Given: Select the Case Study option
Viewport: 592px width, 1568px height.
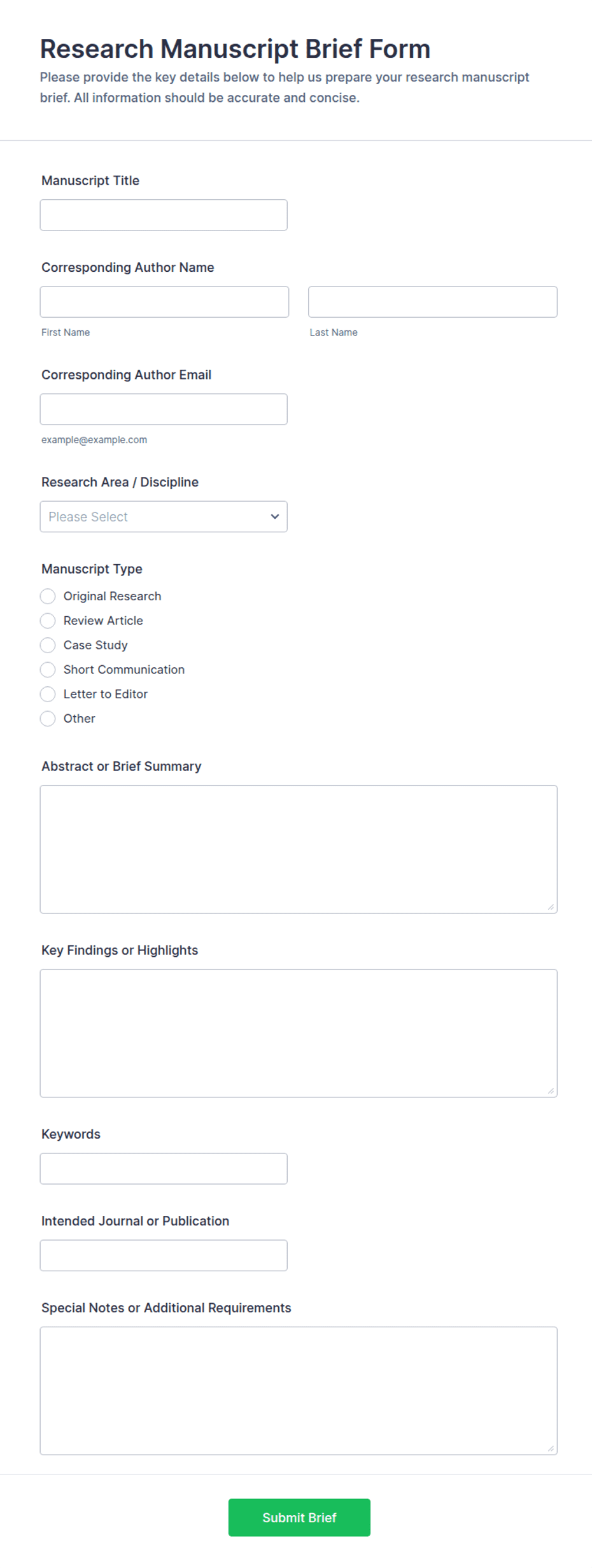Looking at the screenshot, I should (x=48, y=646).
